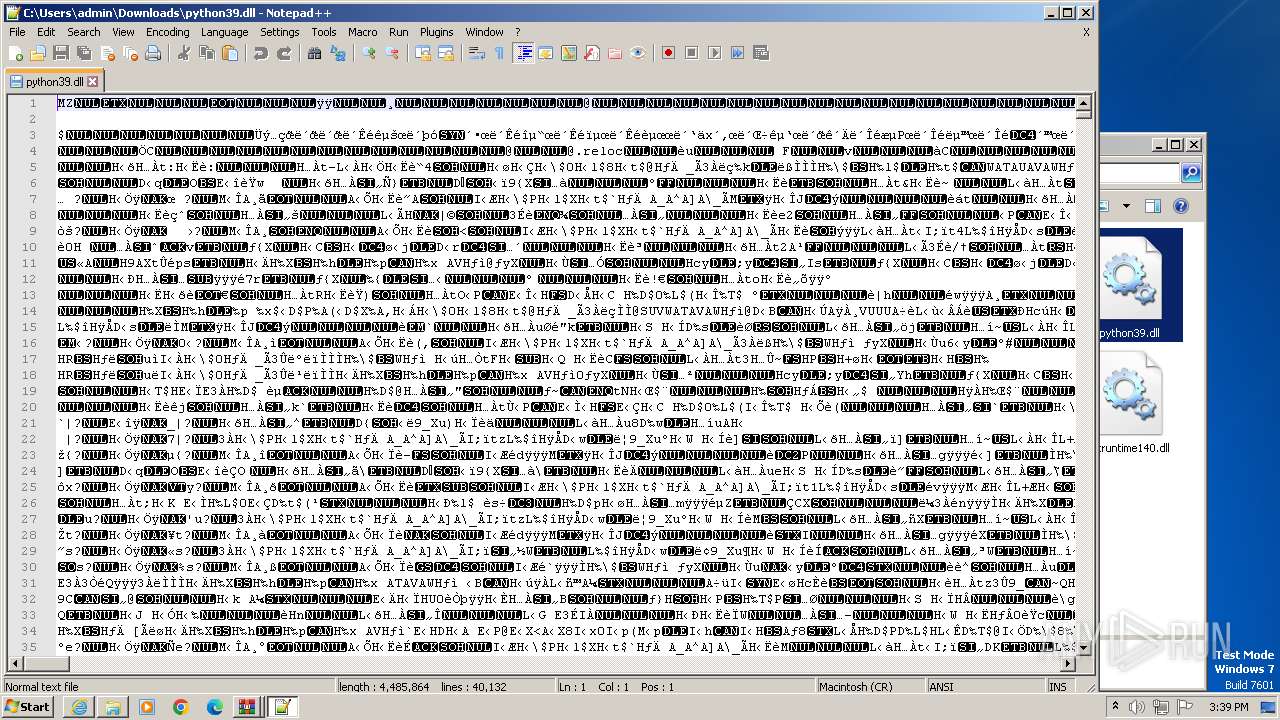1280x720 pixels.
Task: Click the run macro multiple times icon
Action: (x=738, y=53)
